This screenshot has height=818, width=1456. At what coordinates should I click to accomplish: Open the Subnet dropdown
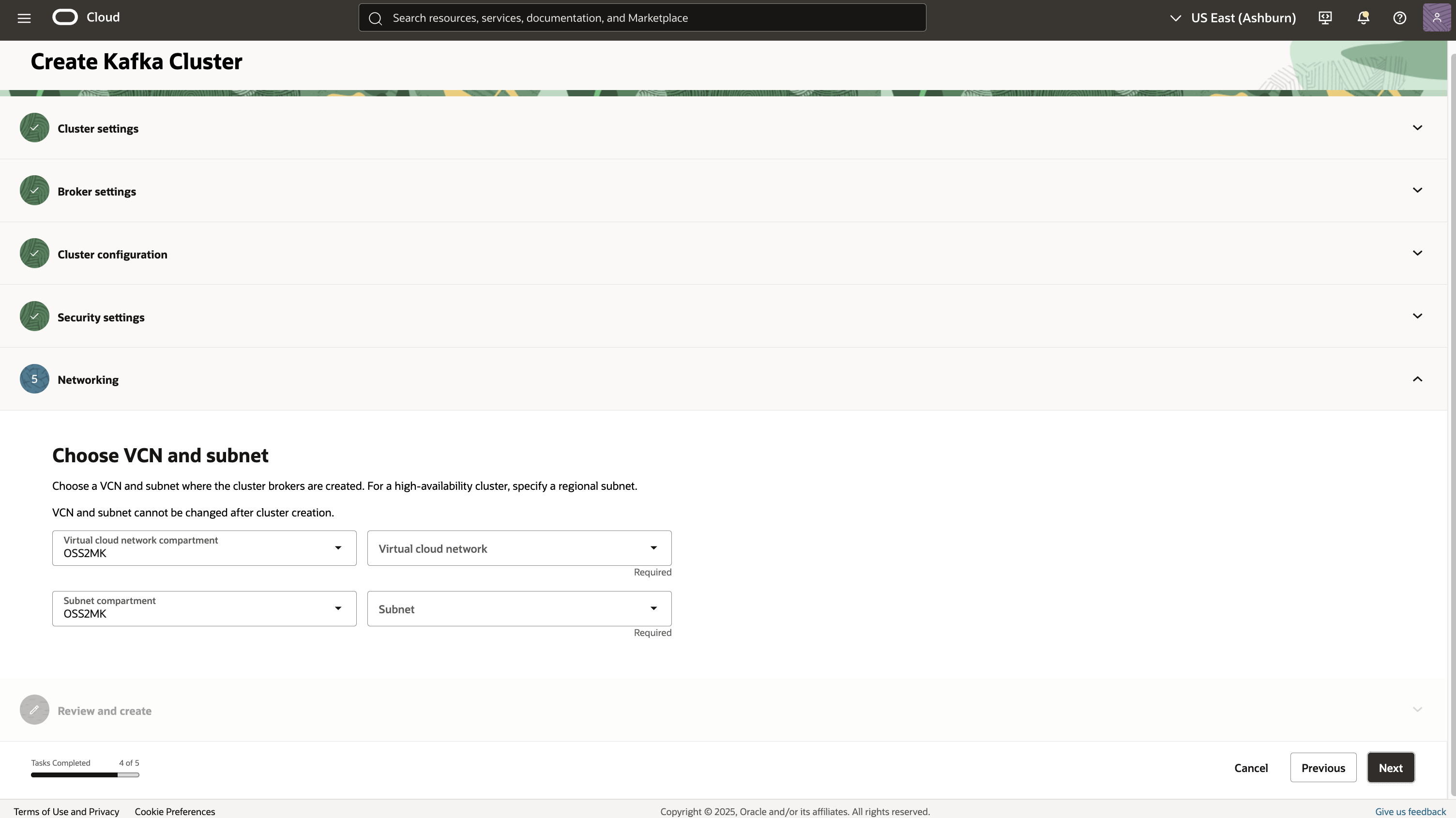pyautogui.click(x=519, y=609)
